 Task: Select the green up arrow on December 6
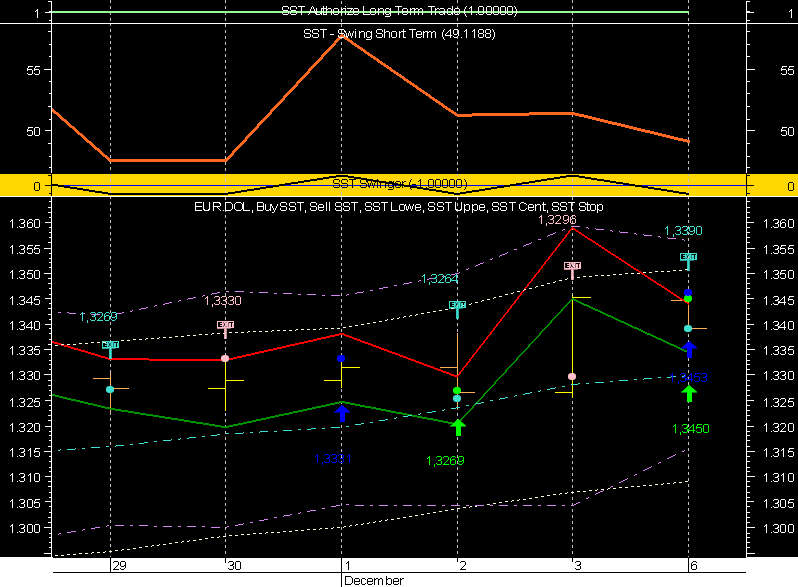689,394
